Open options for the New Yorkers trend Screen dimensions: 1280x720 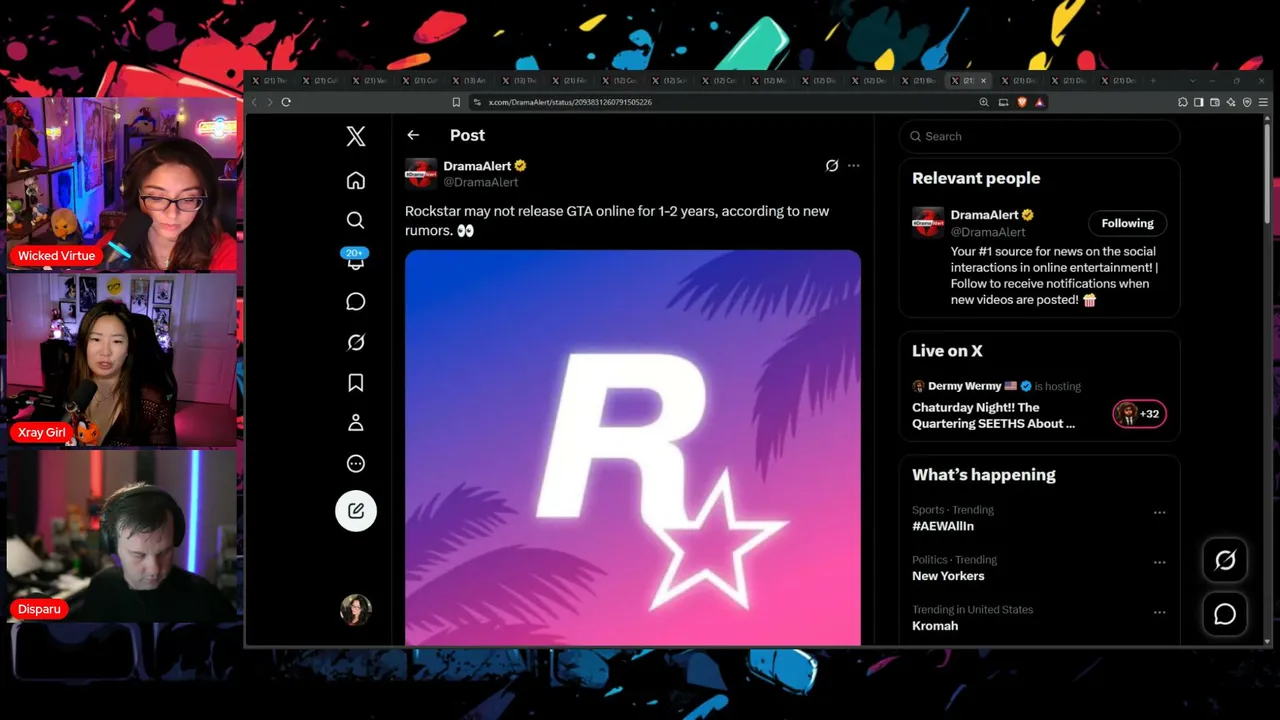tap(1159, 562)
